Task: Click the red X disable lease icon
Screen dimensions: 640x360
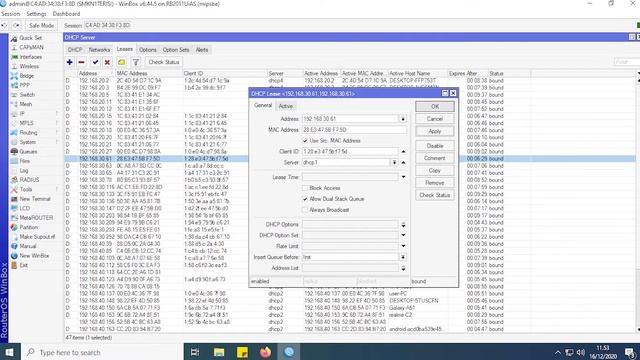Action: (107, 62)
